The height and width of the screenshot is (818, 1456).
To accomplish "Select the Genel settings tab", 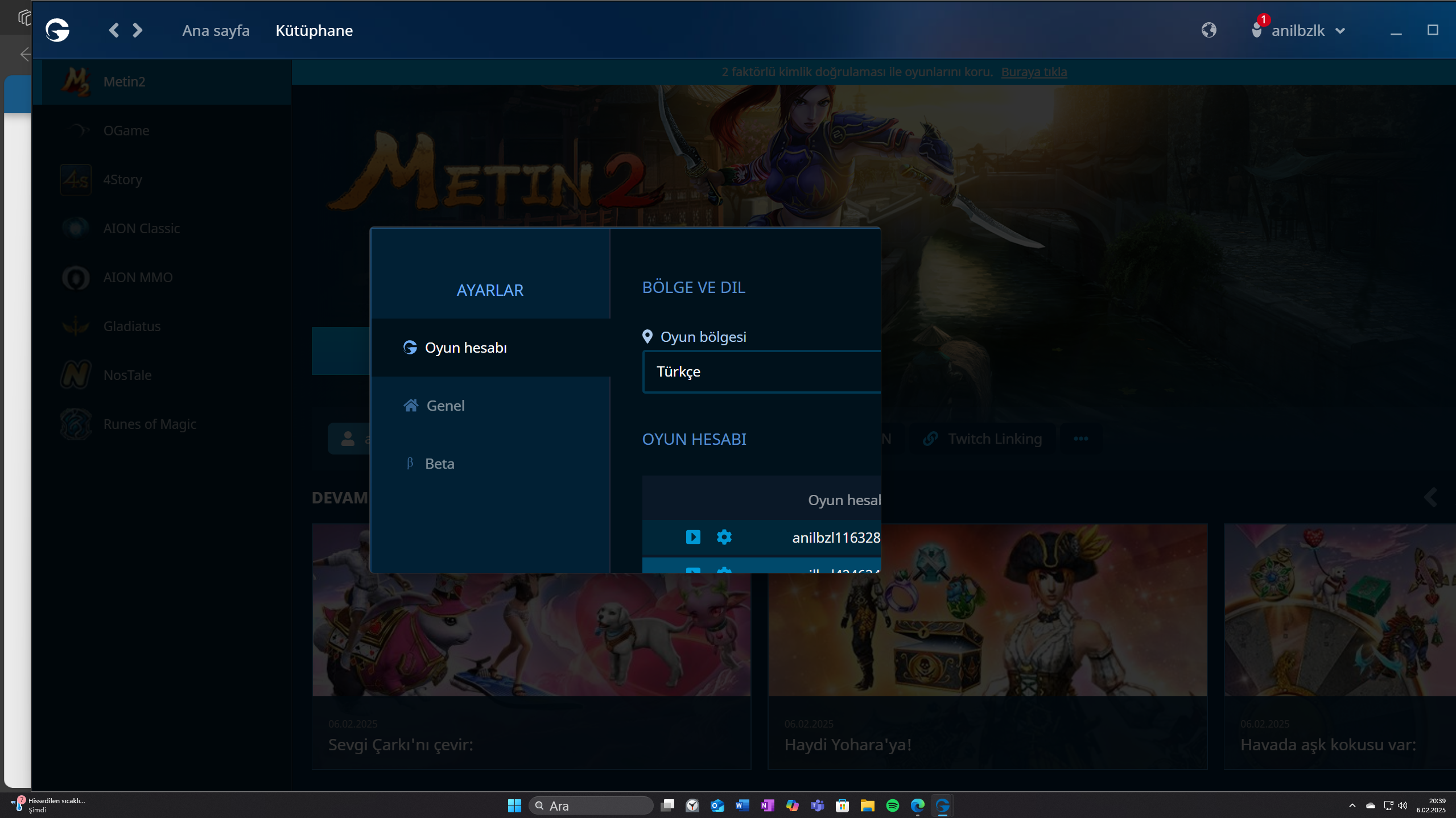I will pos(445,406).
